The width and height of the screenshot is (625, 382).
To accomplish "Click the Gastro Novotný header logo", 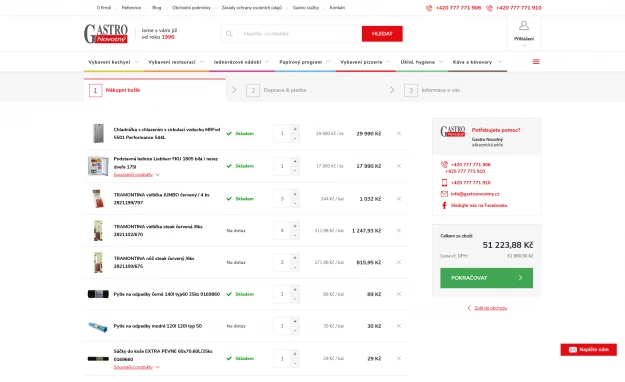I will tap(106, 33).
